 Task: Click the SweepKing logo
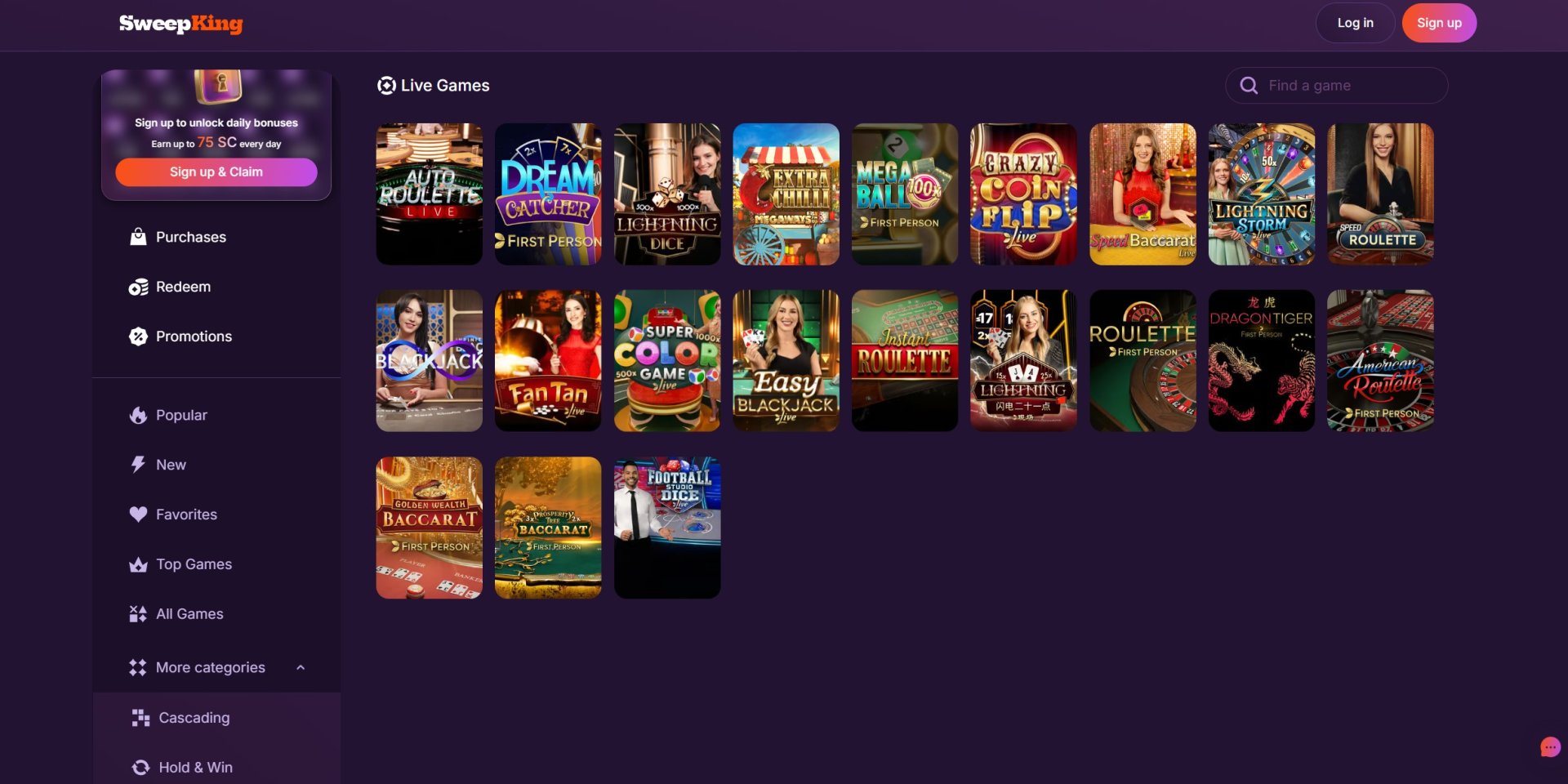(x=180, y=24)
